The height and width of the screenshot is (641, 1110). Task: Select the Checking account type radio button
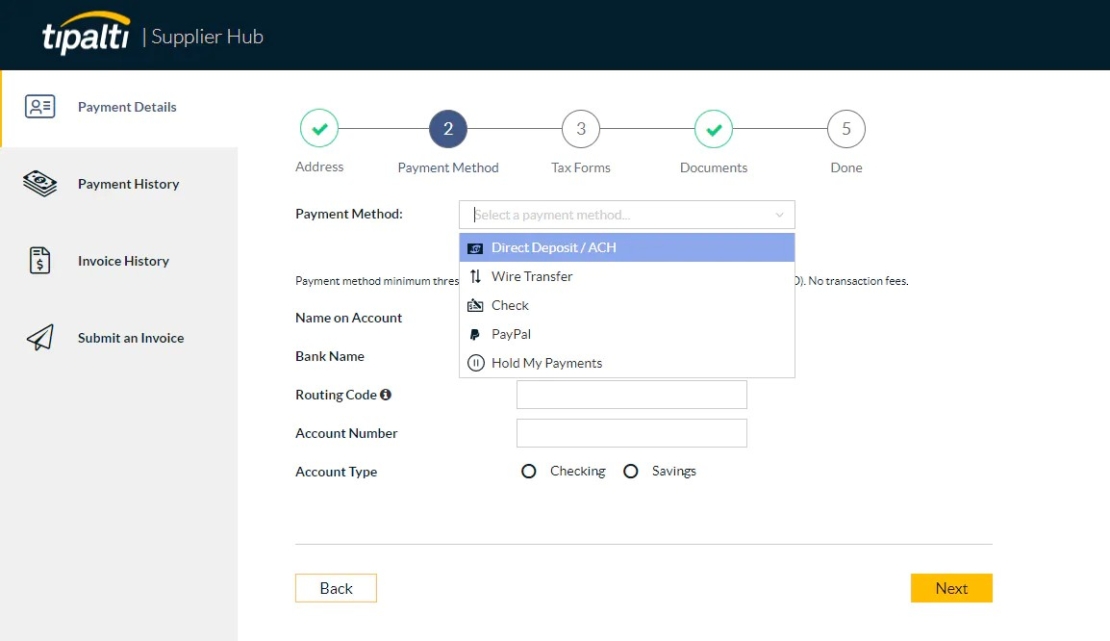(x=529, y=470)
